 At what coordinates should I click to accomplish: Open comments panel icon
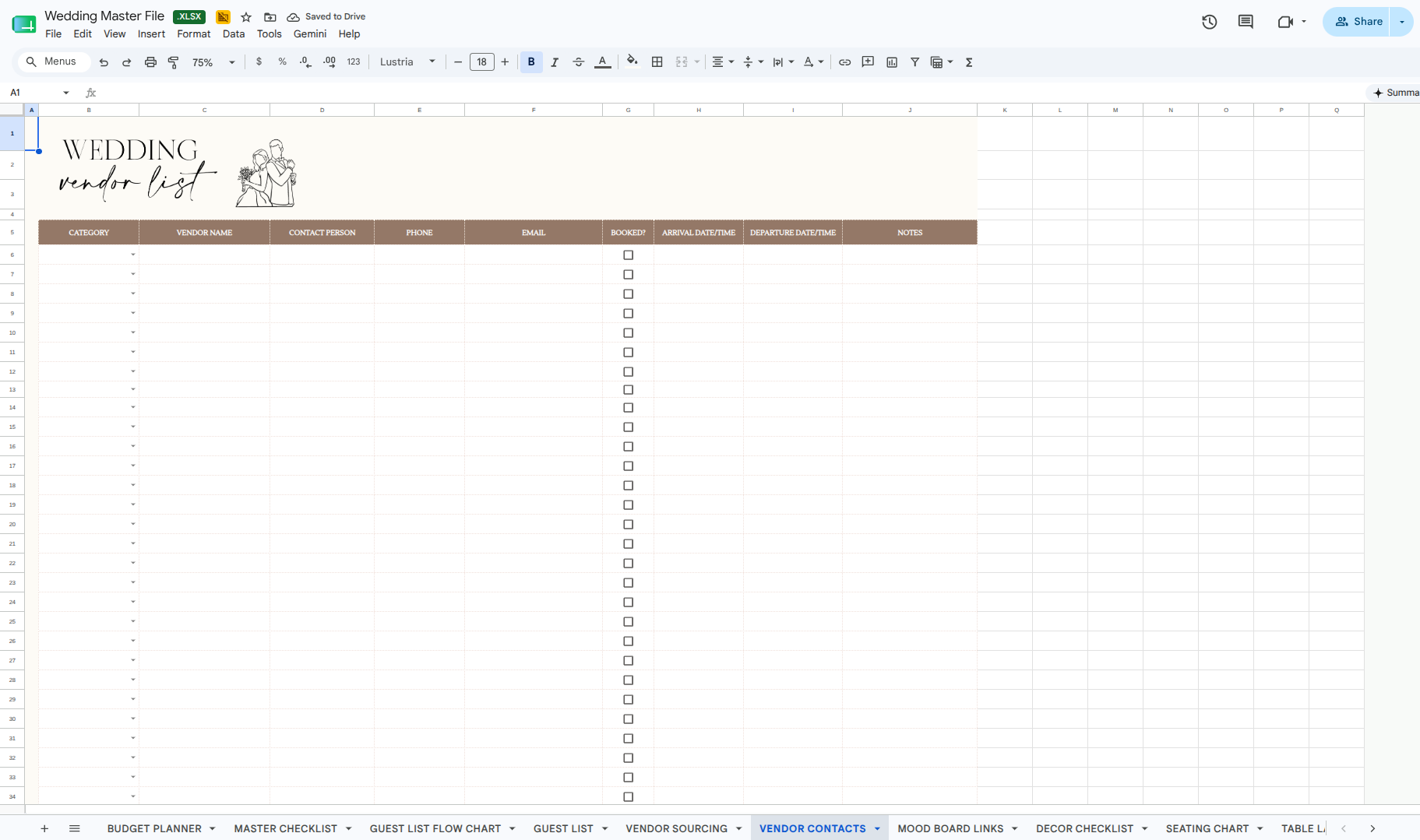pos(1246,22)
